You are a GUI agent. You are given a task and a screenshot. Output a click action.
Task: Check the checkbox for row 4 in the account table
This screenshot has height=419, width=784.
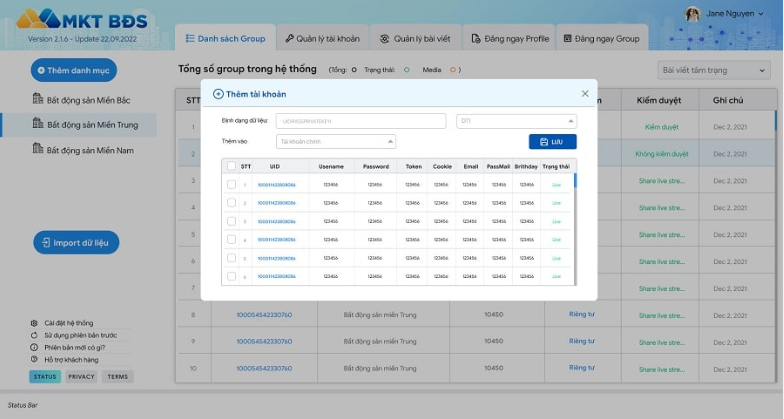232,239
